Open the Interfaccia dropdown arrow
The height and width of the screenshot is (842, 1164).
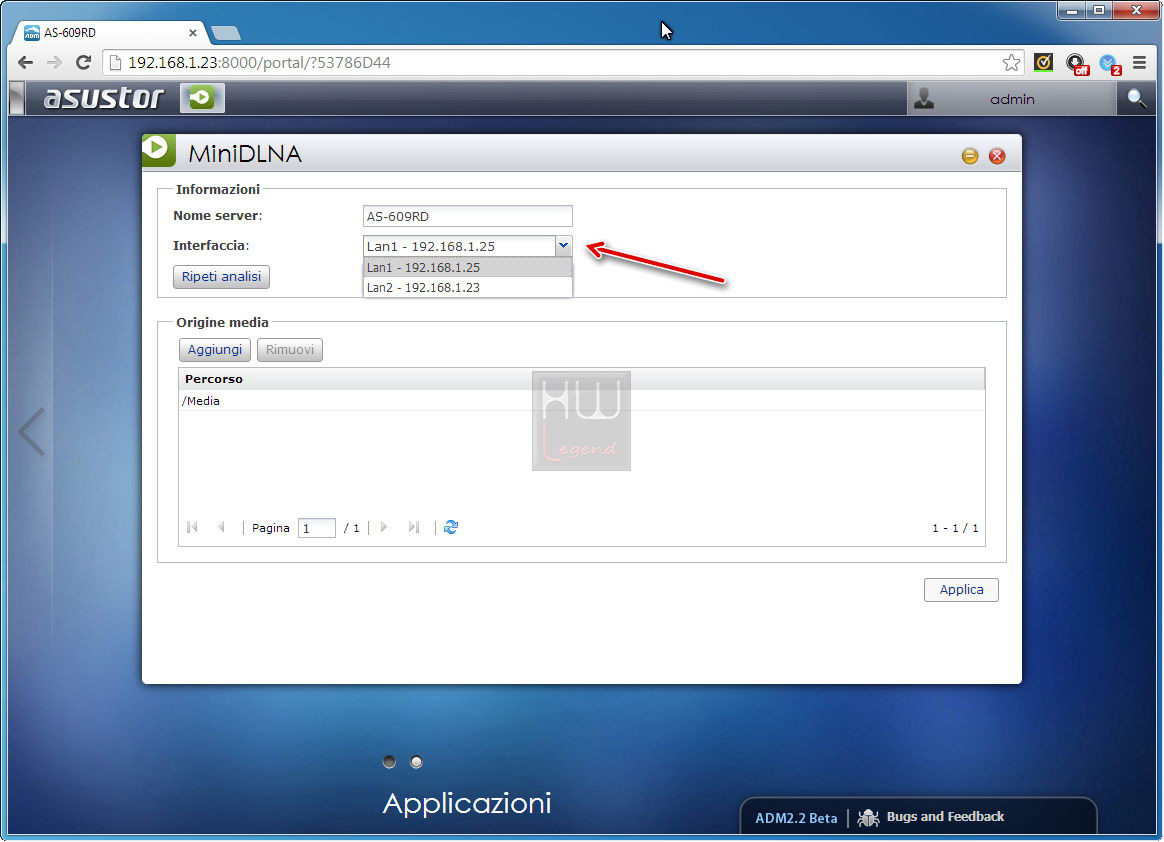[x=563, y=246]
